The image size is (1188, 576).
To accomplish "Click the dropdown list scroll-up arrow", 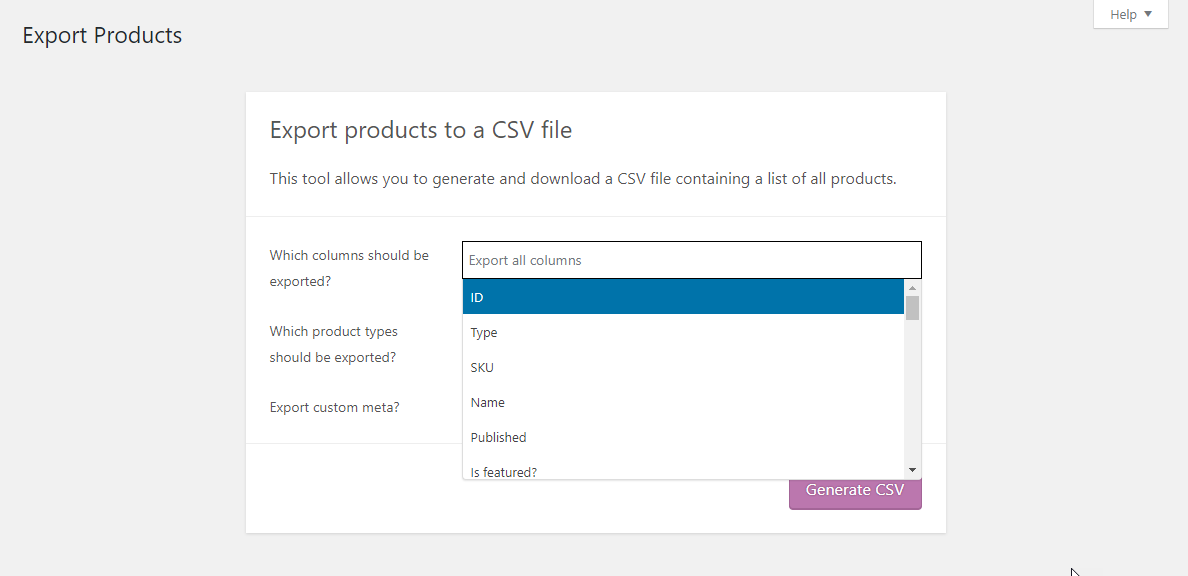I will pyautogui.click(x=912, y=287).
